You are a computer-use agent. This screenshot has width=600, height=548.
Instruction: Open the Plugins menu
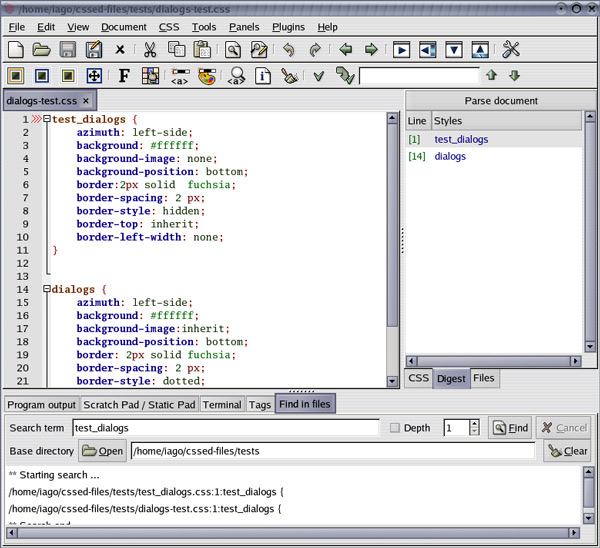pyautogui.click(x=288, y=27)
